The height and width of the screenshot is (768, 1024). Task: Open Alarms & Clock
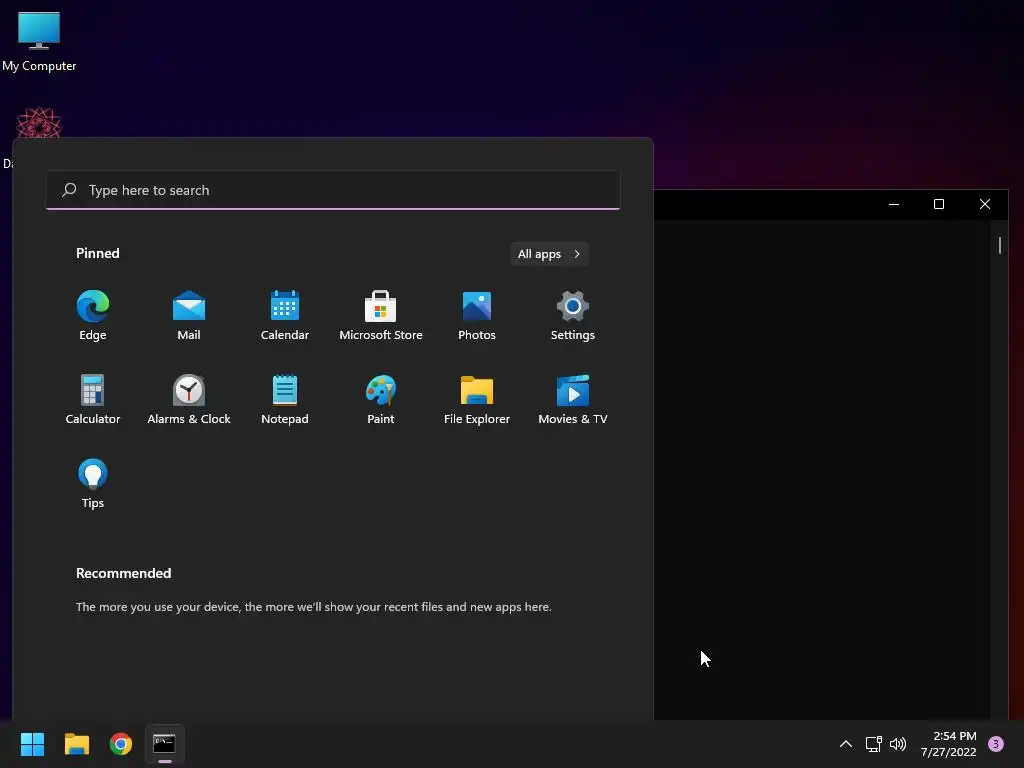point(189,400)
